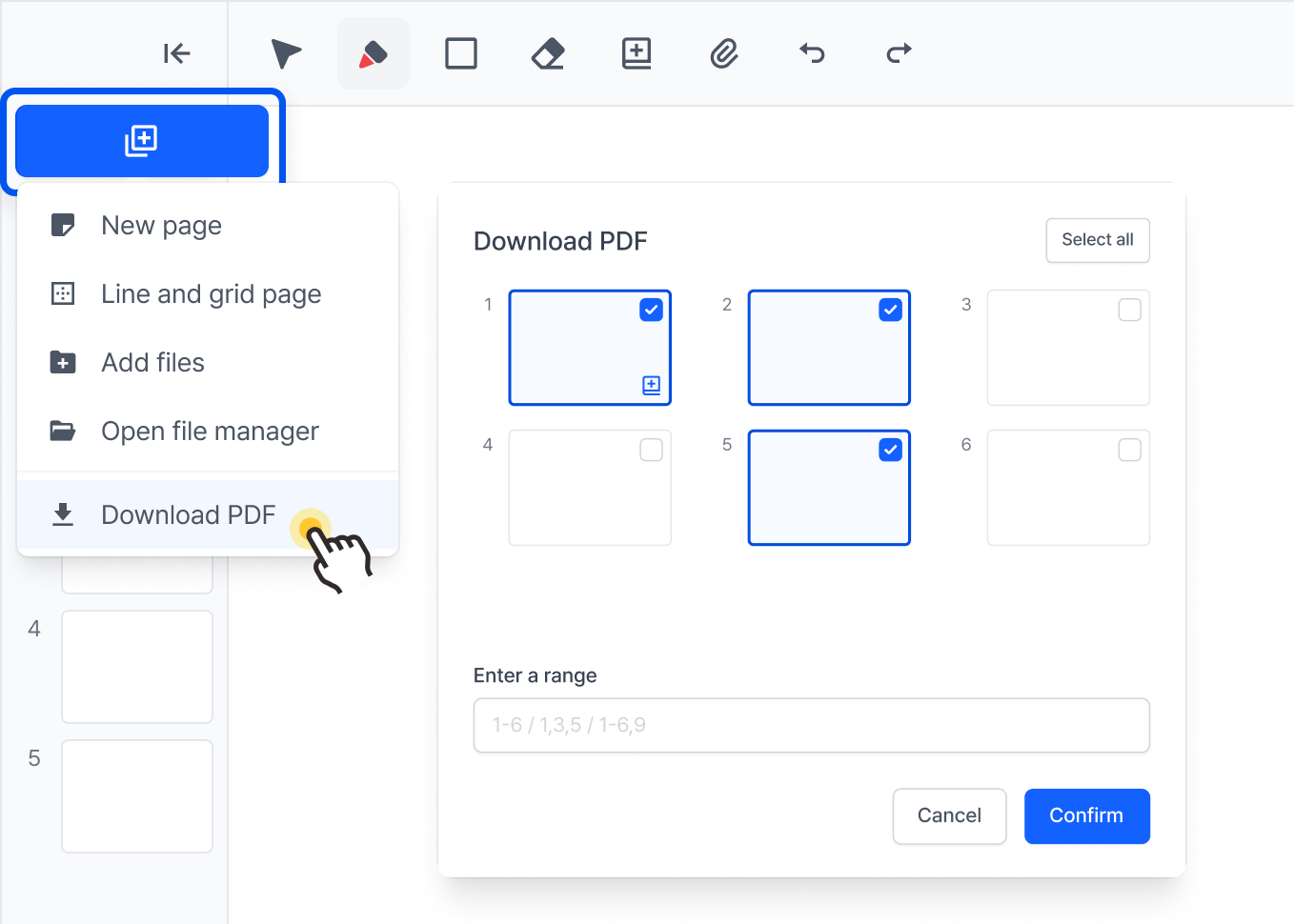Check page 6 checkbox
1294x924 pixels.
1130,450
